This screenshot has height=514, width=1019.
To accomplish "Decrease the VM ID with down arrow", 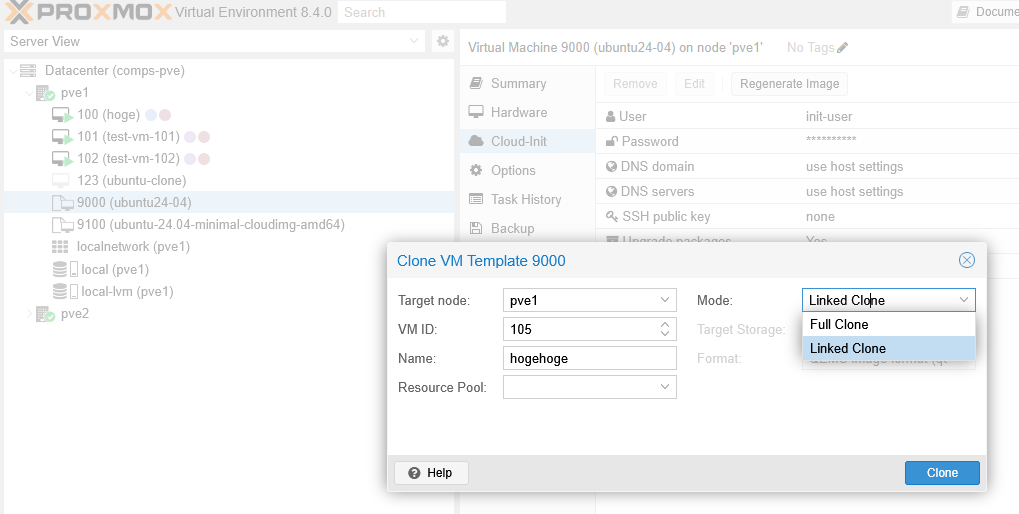I will [x=665, y=333].
